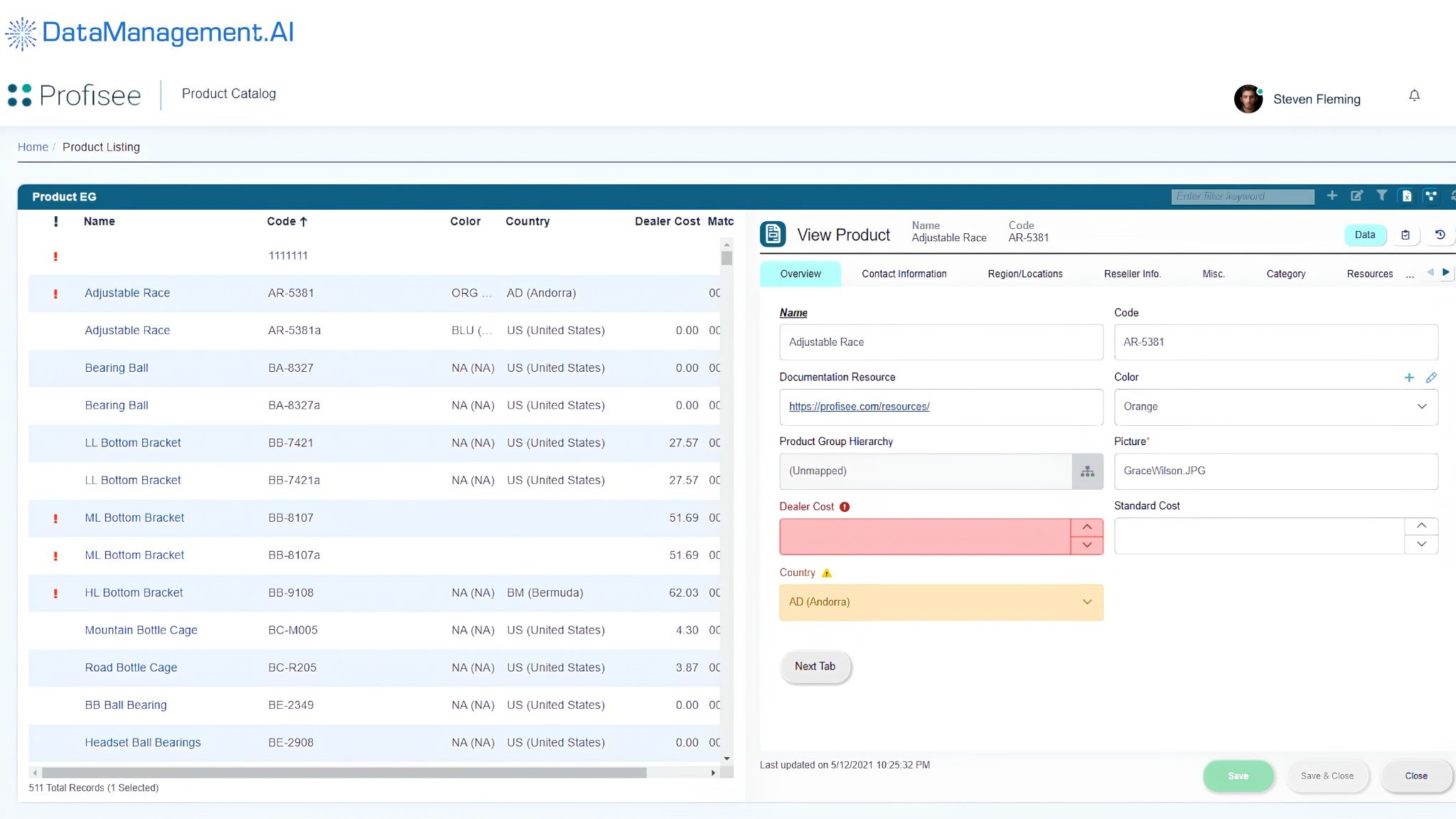Image resolution: width=1456 pixels, height=819 pixels.
Task: Add a new Color with the plus icon
Action: pos(1409,378)
